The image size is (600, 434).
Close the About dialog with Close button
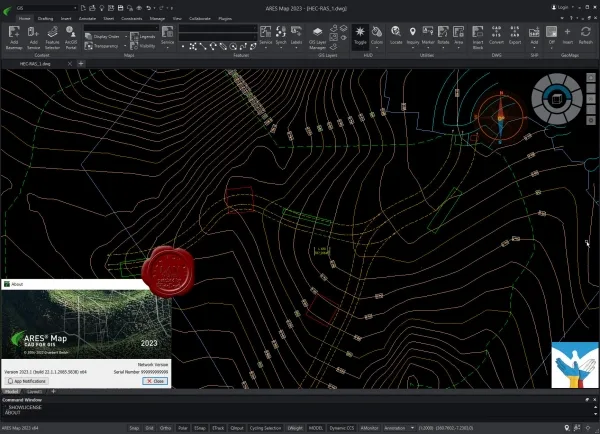(x=155, y=381)
